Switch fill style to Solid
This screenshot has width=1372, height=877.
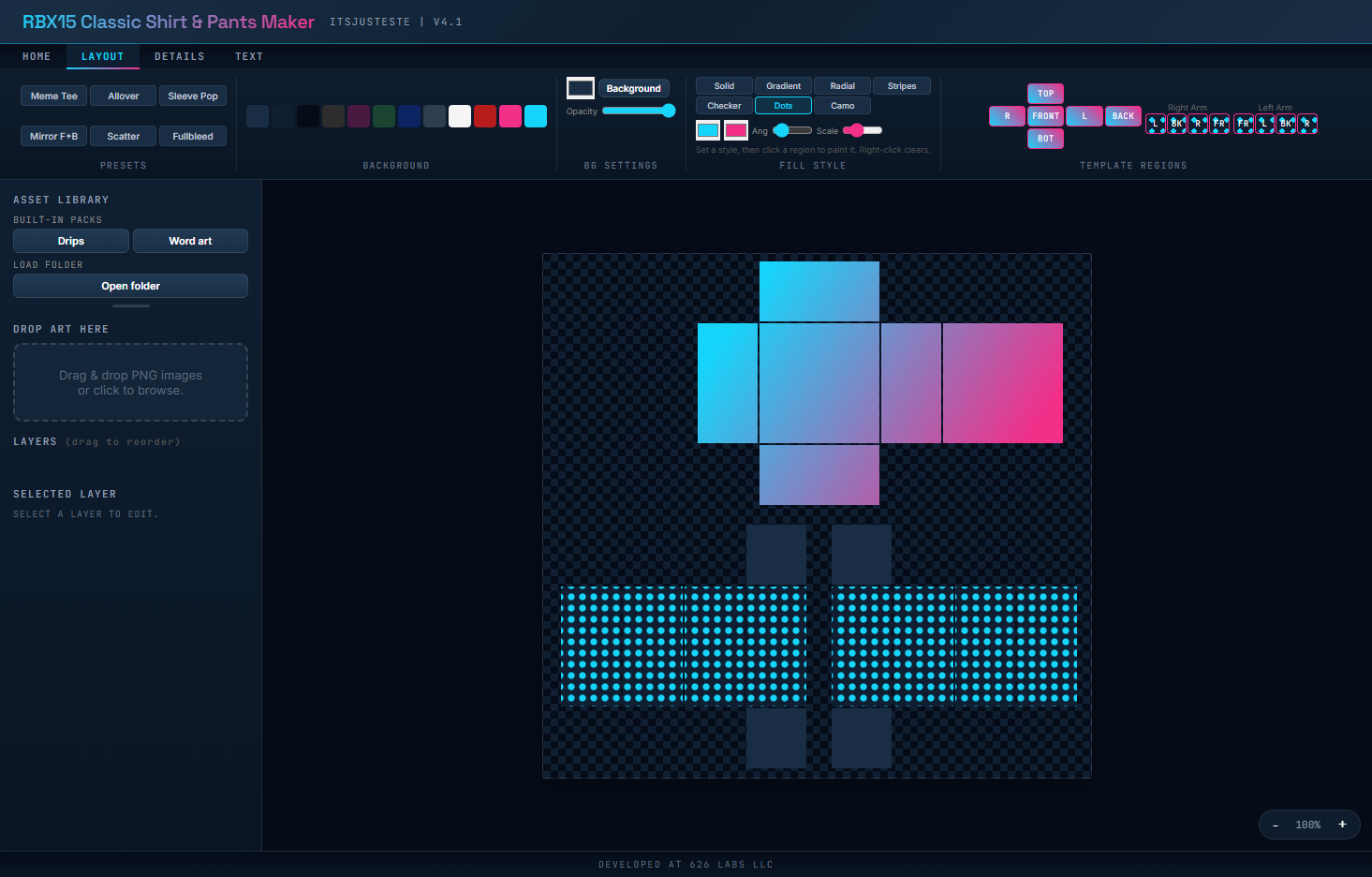[724, 86]
